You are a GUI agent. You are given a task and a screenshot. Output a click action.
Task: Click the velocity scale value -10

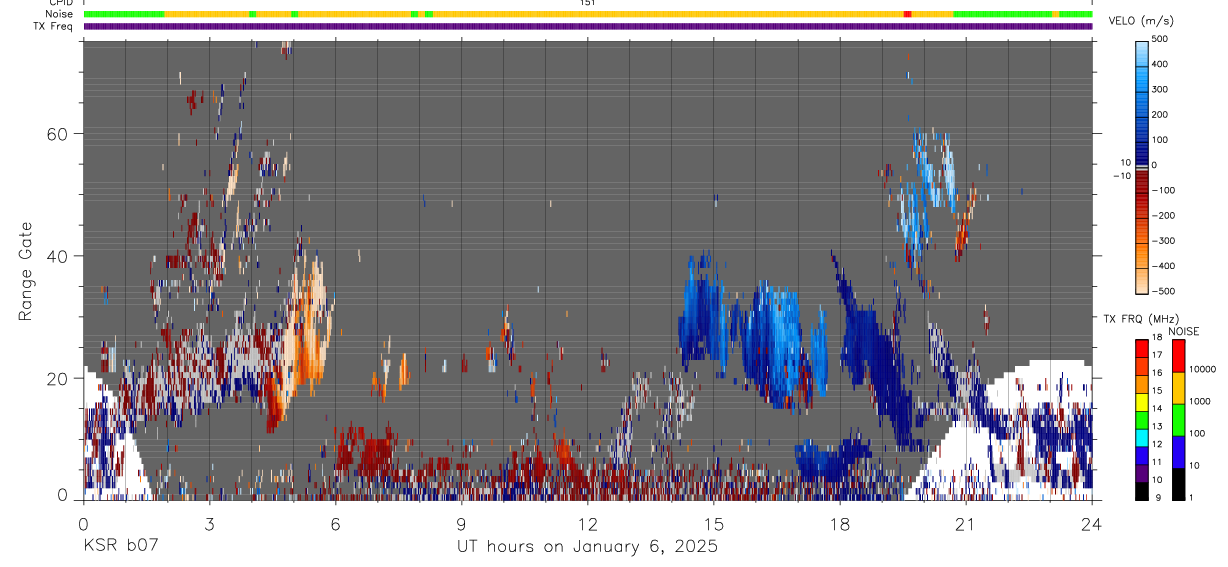[x=1120, y=176]
